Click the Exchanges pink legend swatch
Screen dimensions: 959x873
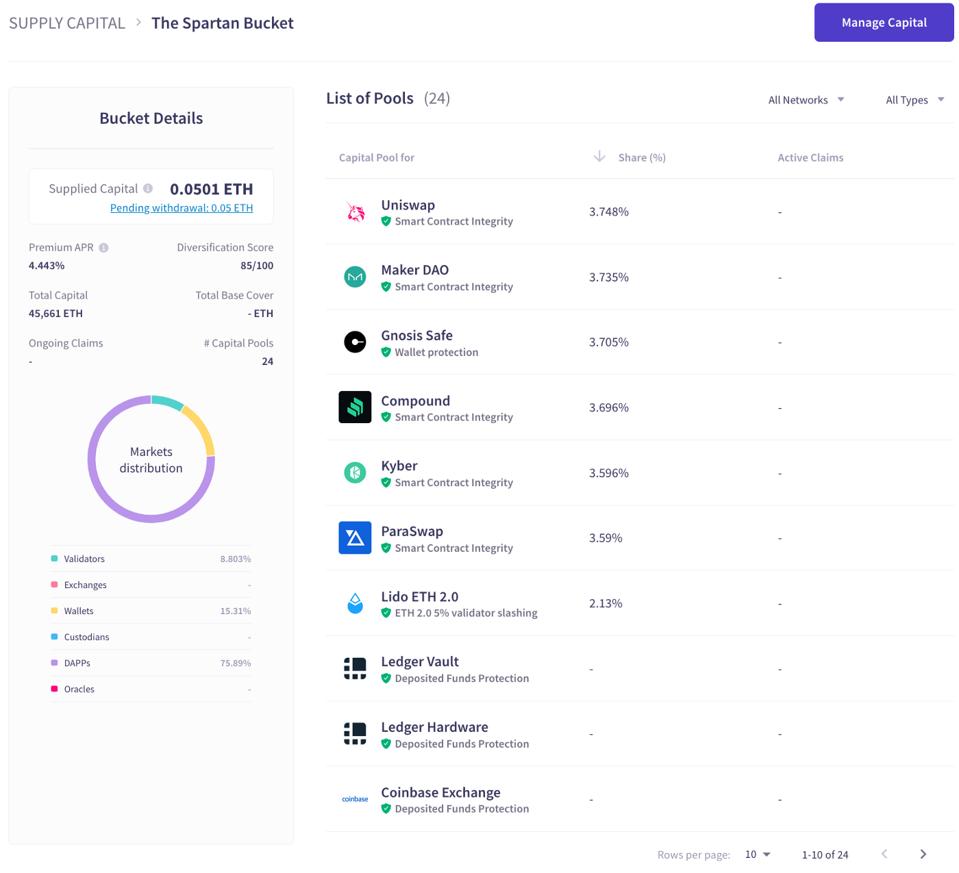click(x=54, y=584)
